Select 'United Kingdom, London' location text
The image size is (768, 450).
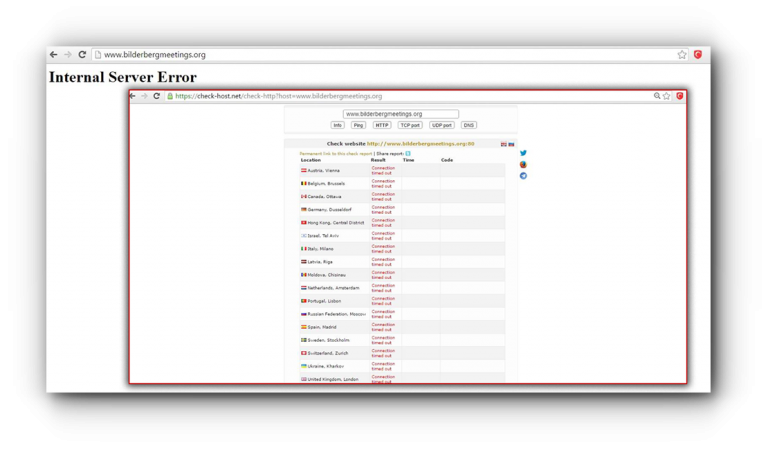coord(333,379)
